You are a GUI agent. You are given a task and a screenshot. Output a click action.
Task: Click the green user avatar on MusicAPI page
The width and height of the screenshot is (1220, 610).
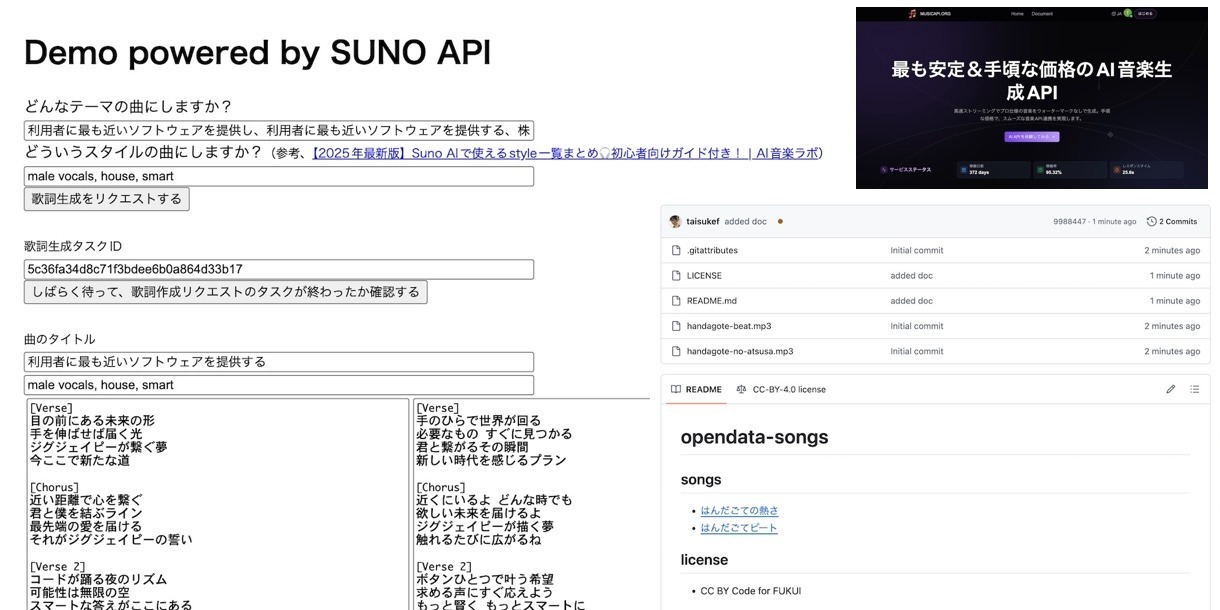coord(1128,14)
